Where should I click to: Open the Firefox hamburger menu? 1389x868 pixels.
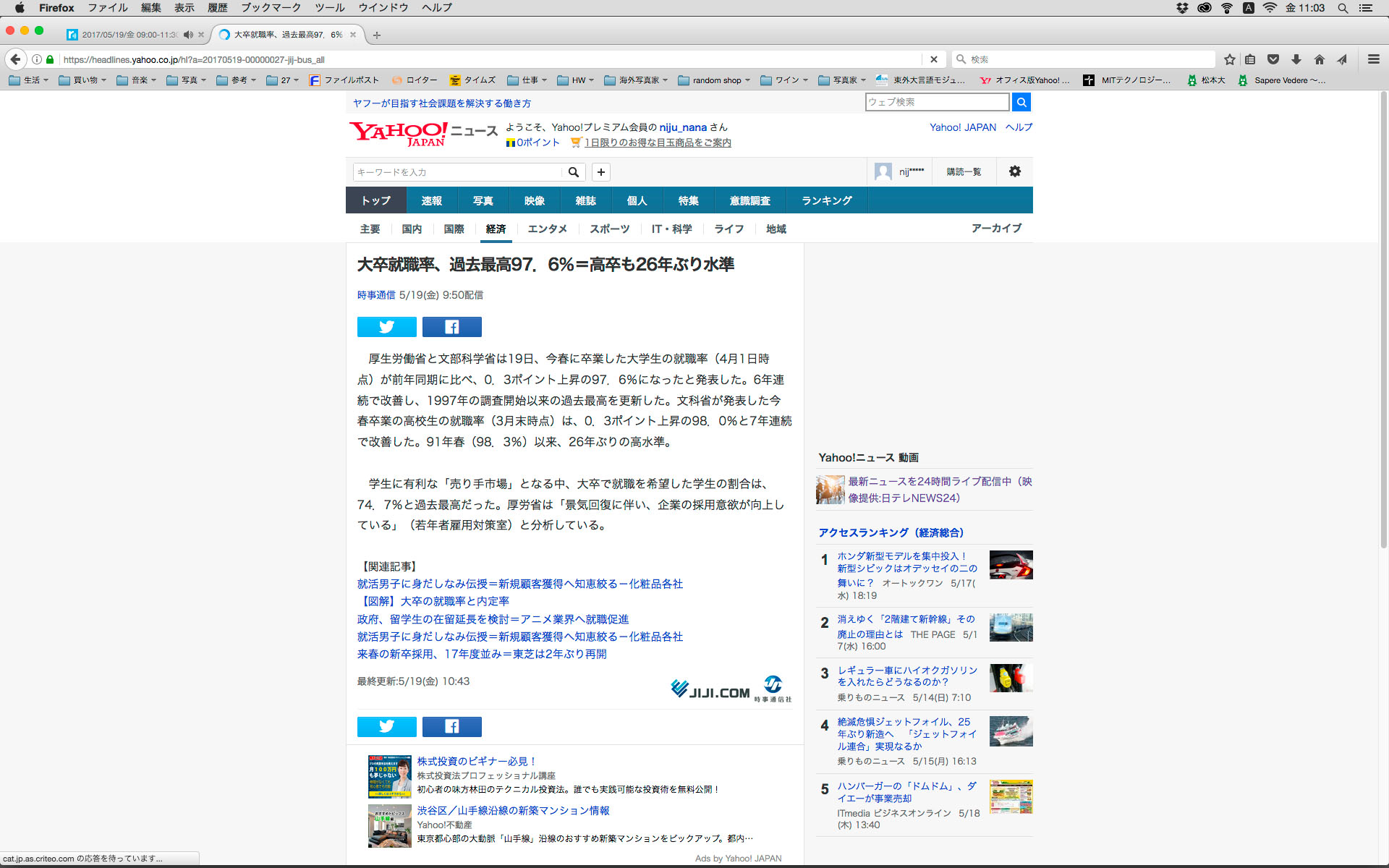click(x=1373, y=59)
